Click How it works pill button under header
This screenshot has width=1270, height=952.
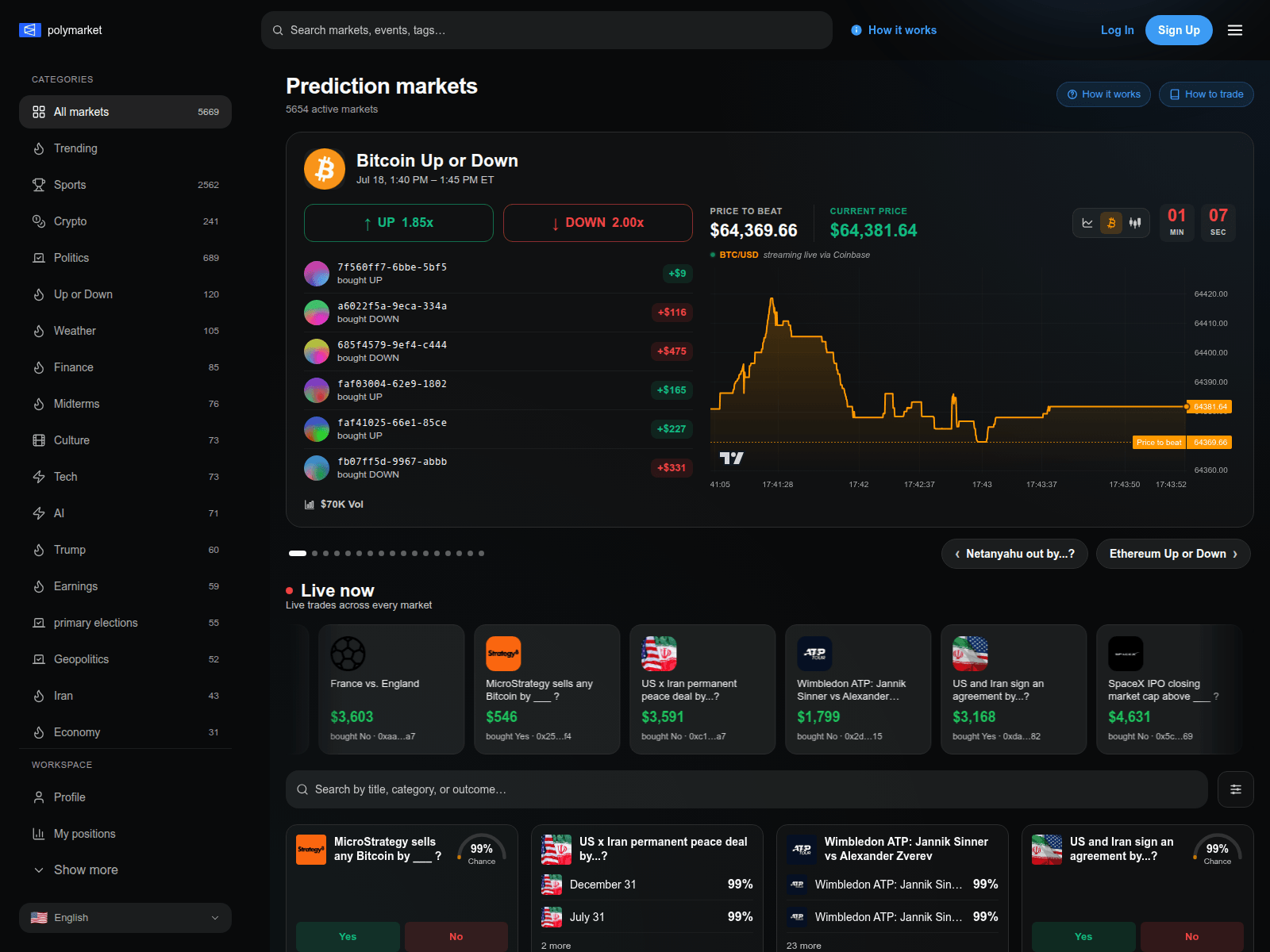pyautogui.click(x=1103, y=94)
